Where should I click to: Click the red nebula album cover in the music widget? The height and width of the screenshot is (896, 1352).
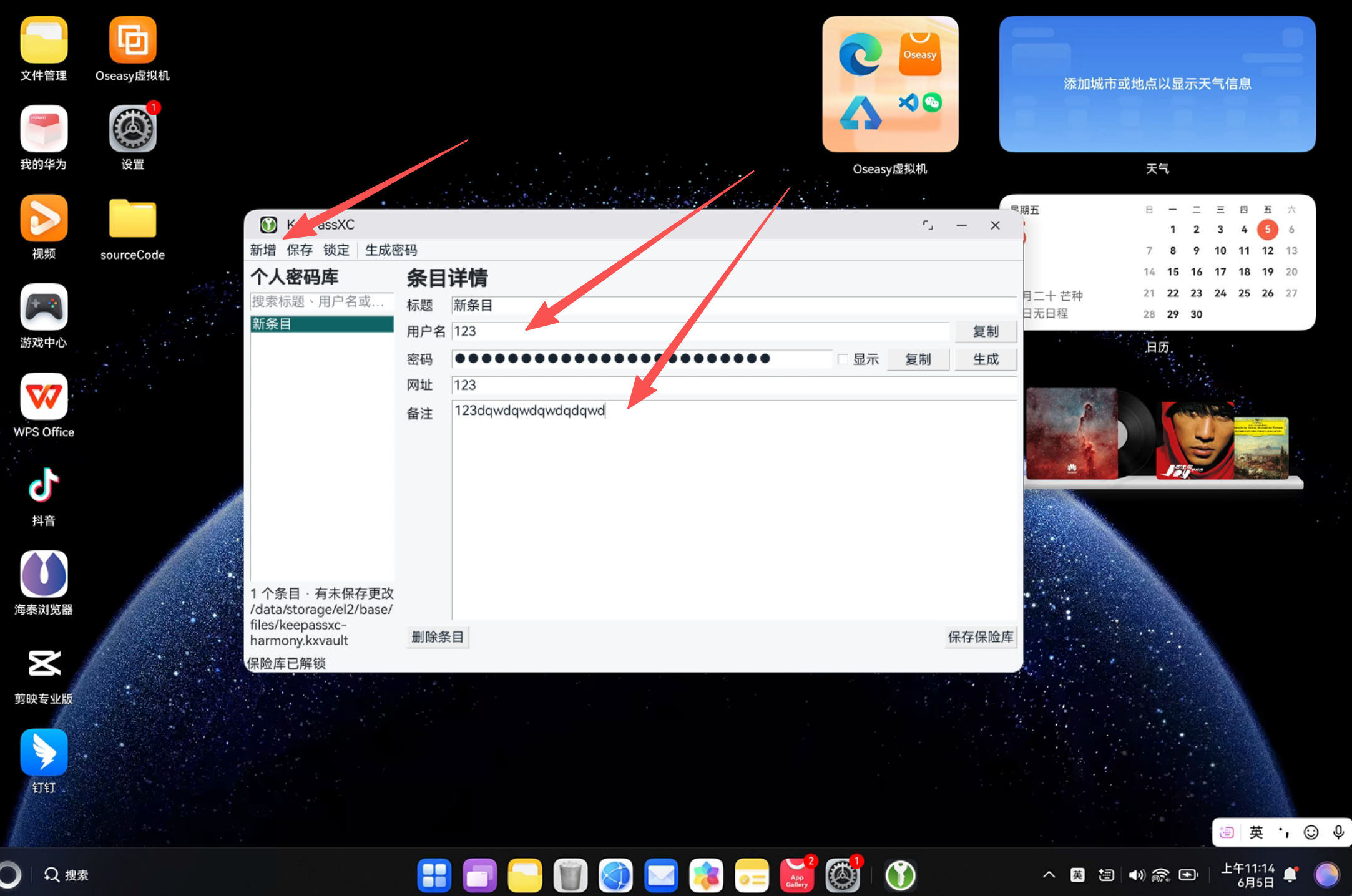point(1072,434)
